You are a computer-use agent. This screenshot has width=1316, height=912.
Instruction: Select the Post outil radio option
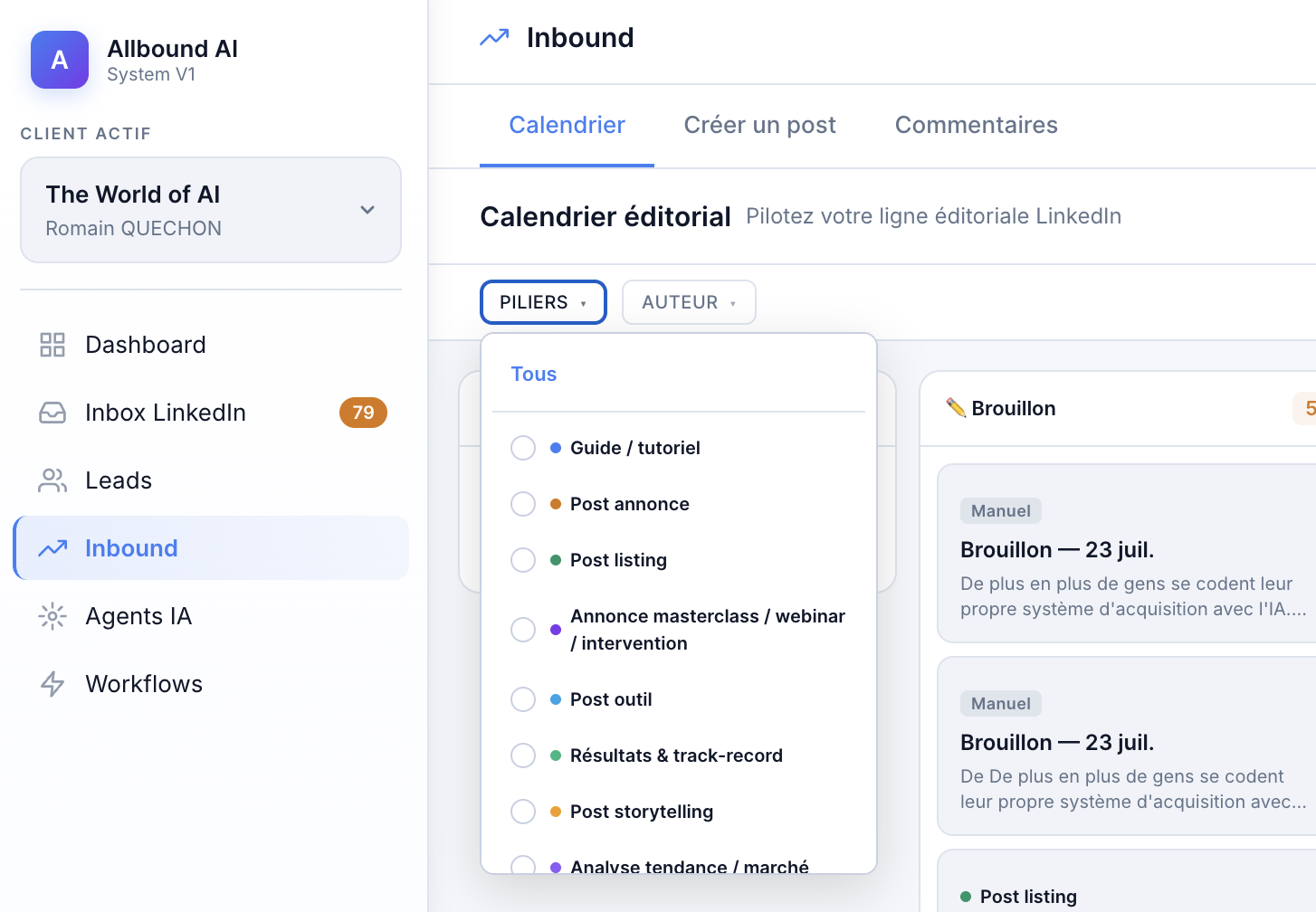[523, 699]
